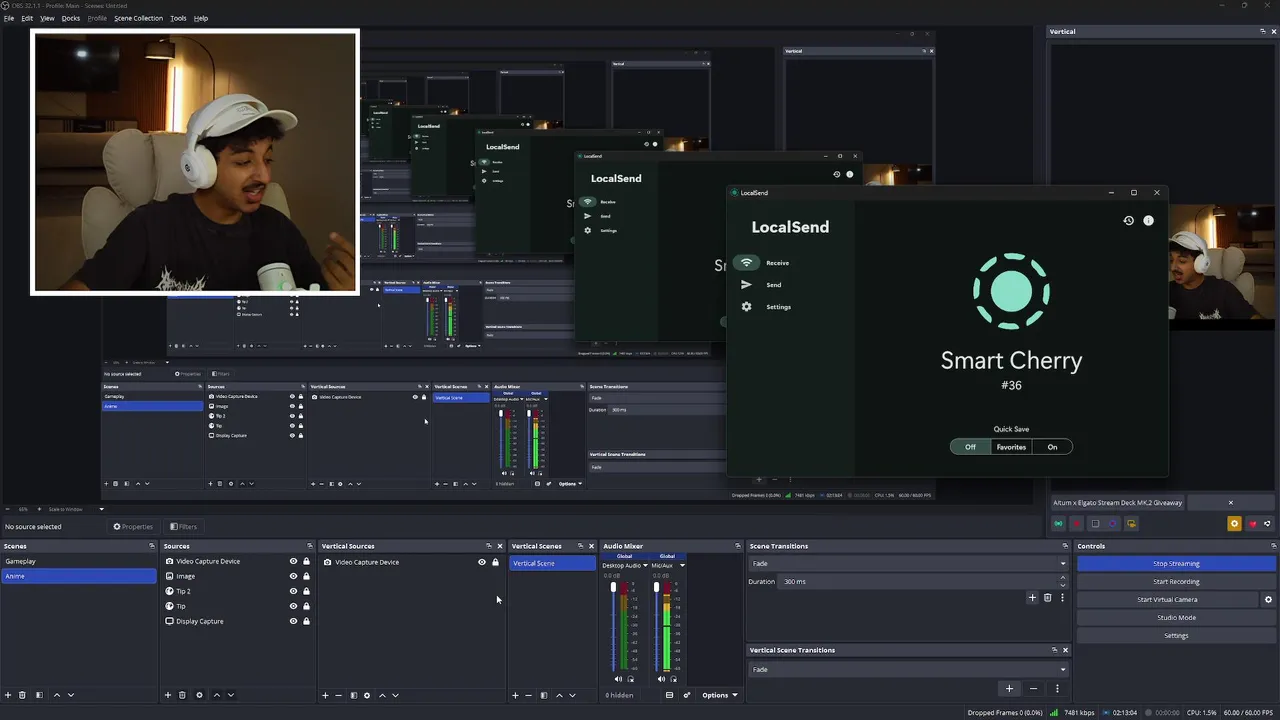Open the View menu

pyautogui.click(x=47, y=18)
